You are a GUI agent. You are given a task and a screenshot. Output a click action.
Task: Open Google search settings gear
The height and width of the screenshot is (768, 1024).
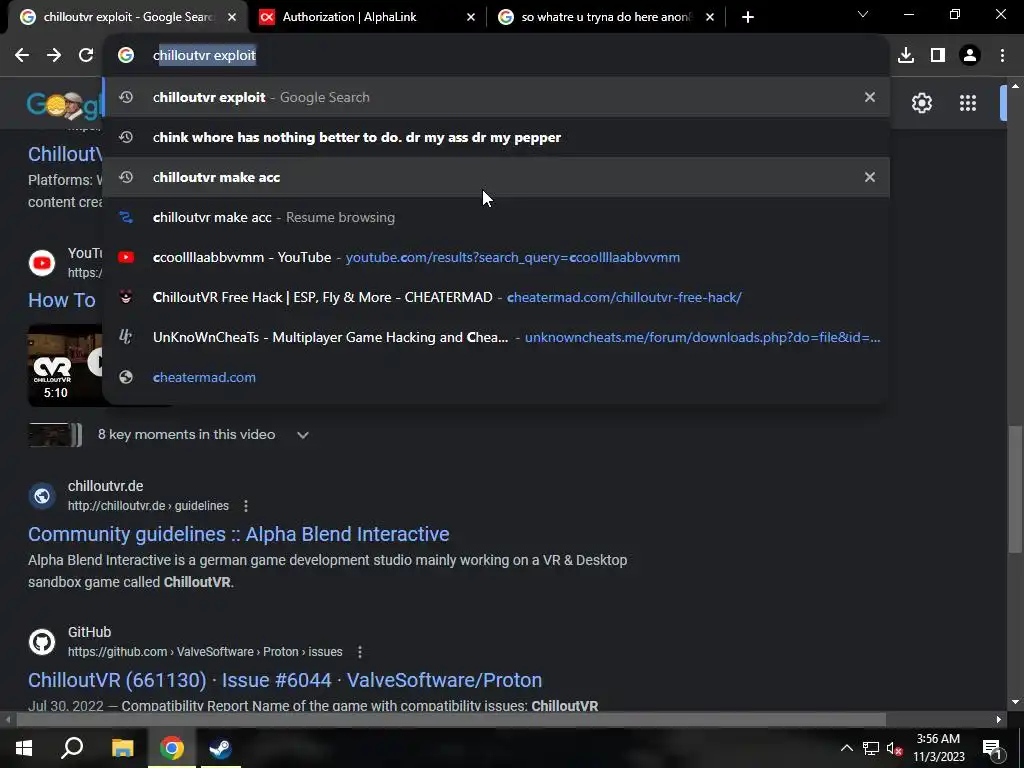click(x=921, y=103)
